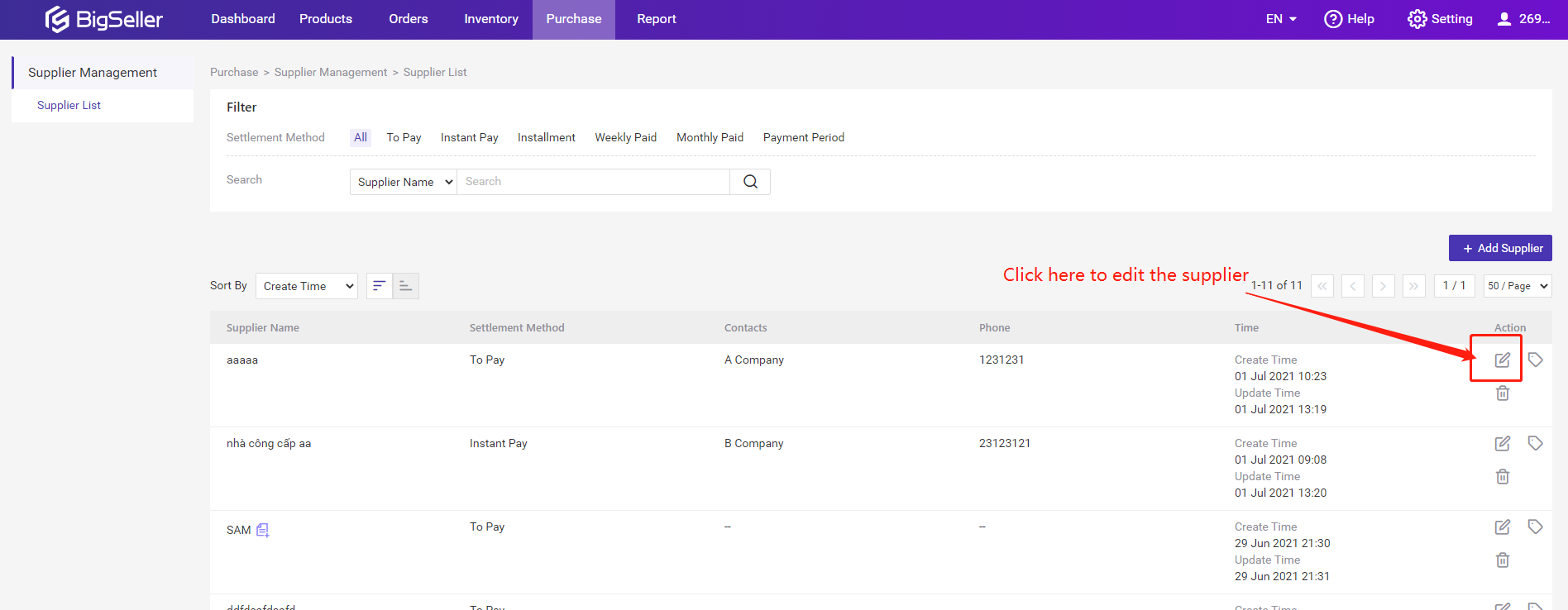Edit supplier SAM
Screen dimensions: 1568x610
(1503, 527)
